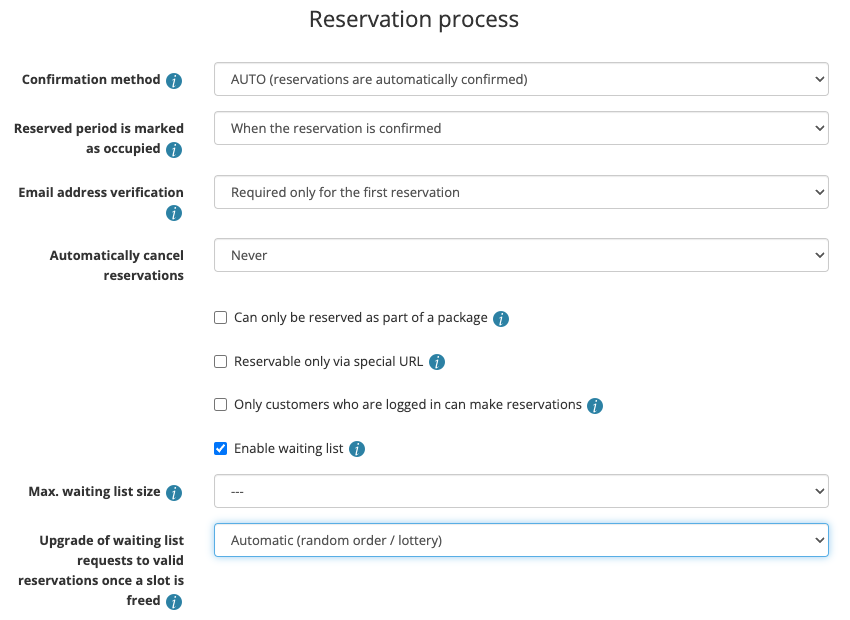This screenshot has width=850, height=620.
Task: Click info icon next to Confirmation method
Action: point(174,81)
